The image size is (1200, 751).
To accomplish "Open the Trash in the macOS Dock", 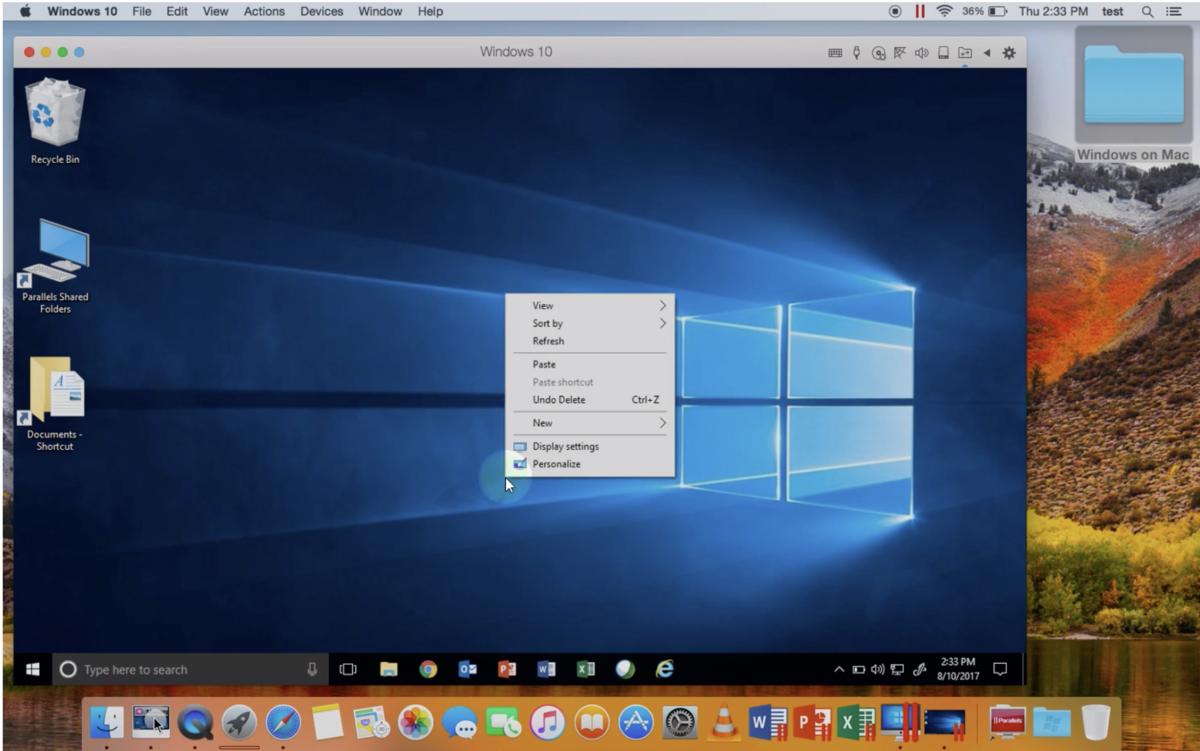I will [1096, 722].
